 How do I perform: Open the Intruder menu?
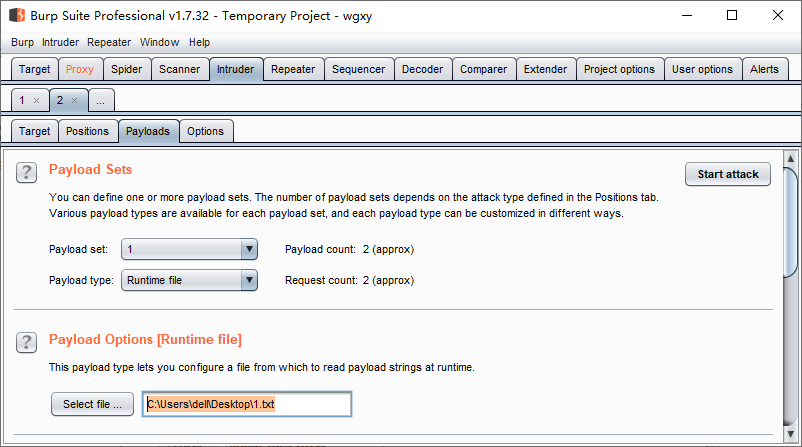pyautogui.click(x=60, y=42)
